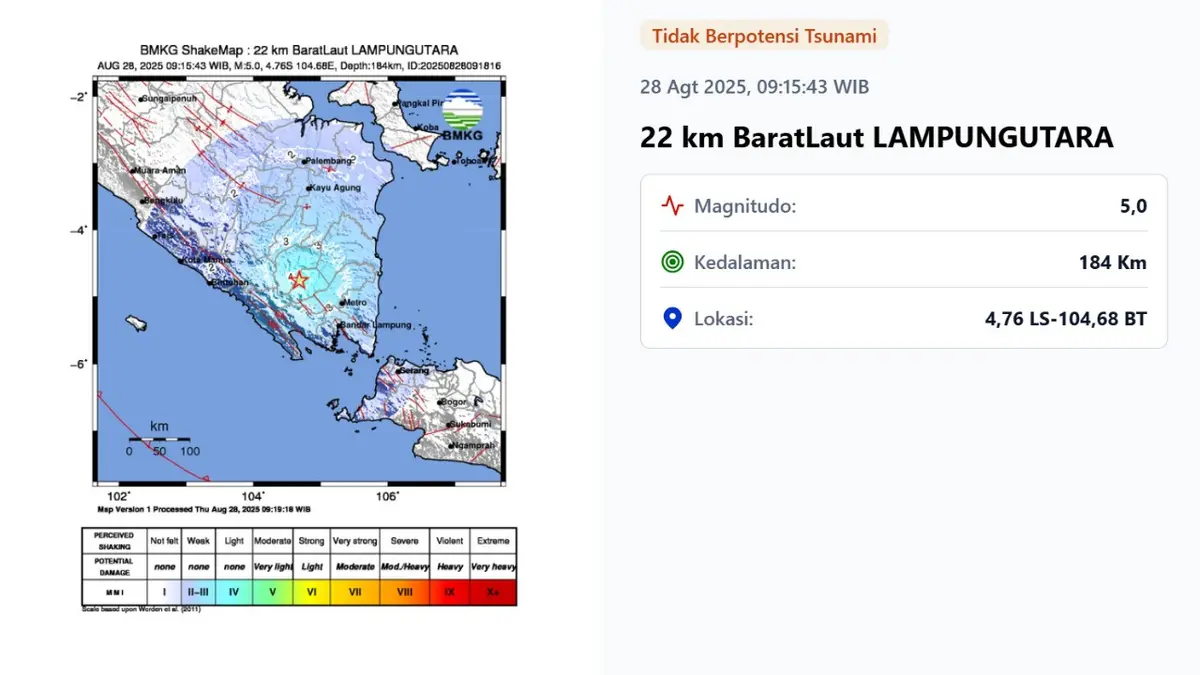Click the magnitude value 5,0

point(1132,206)
